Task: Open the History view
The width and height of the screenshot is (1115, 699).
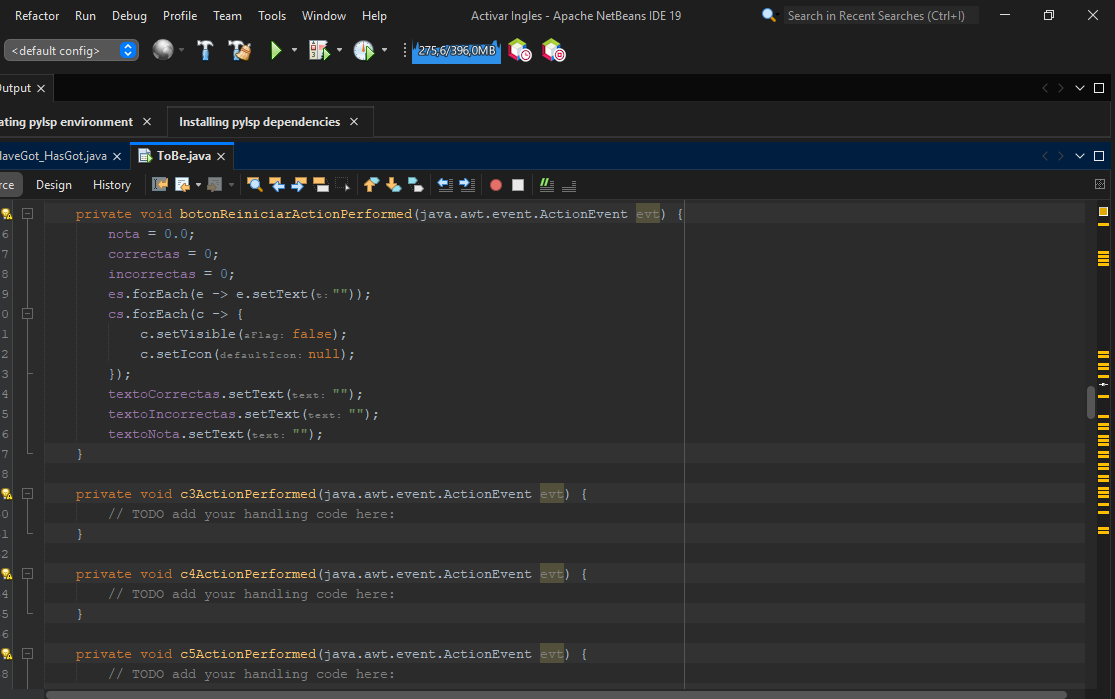Action: pos(112,185)
